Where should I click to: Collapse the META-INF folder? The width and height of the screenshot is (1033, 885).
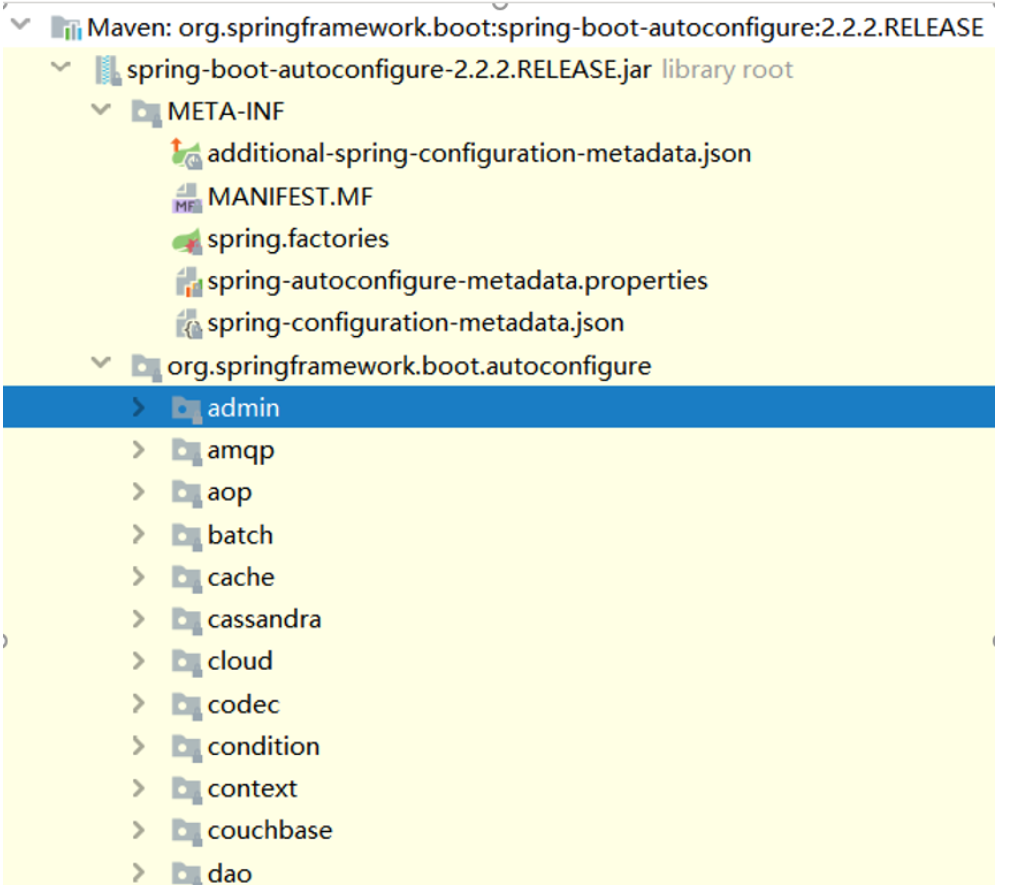pyautogui.click(x=101, y=109)
